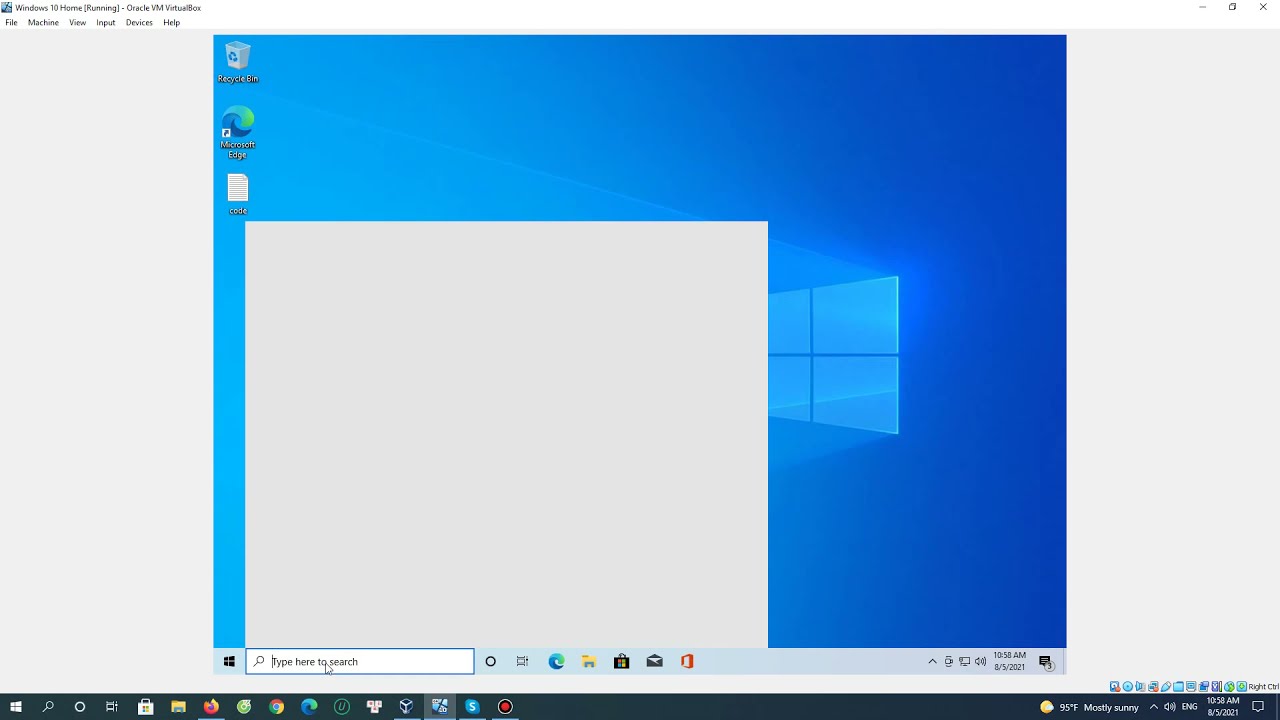Open Microsoft Store on host taskbar
This screenshot has height=720, width=1280.
(145, 706)
